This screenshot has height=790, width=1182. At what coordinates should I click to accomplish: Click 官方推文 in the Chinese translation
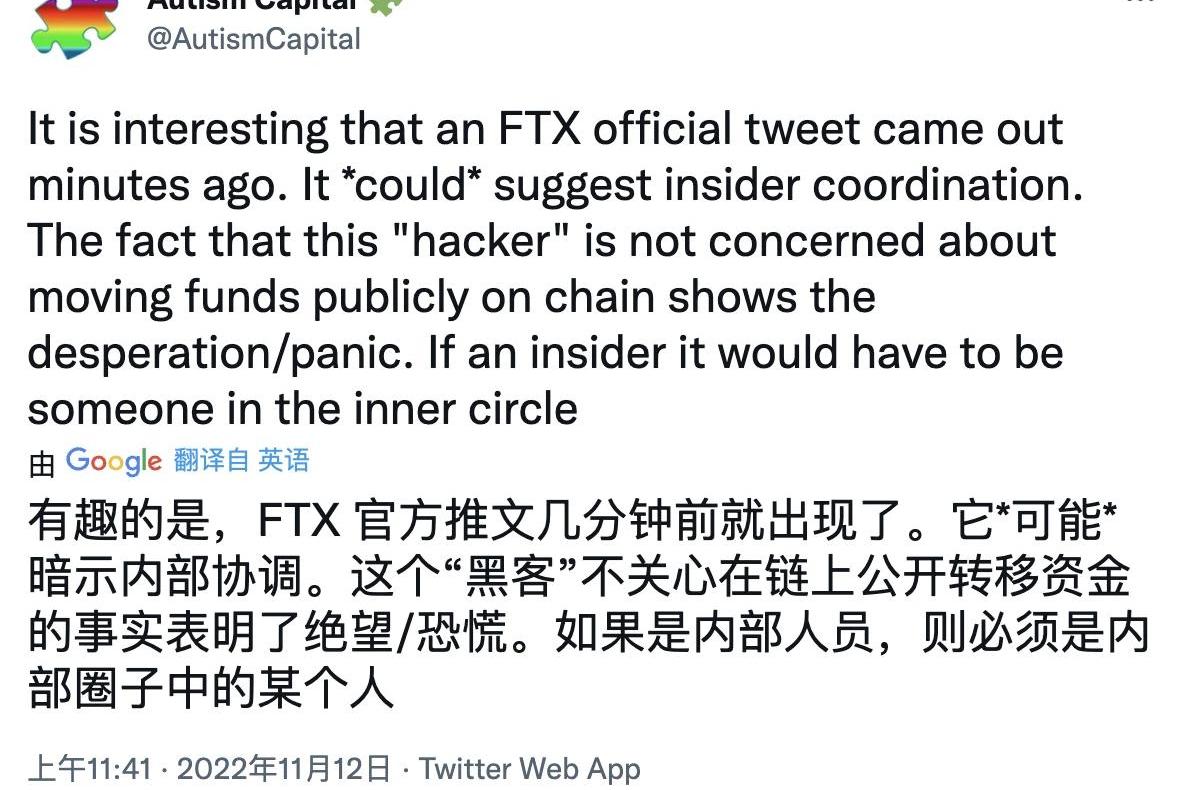point(445,520)
